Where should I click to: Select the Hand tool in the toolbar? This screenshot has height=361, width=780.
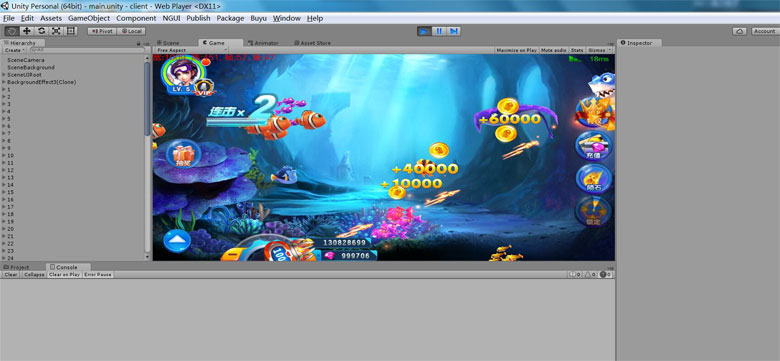click(12, 31)
